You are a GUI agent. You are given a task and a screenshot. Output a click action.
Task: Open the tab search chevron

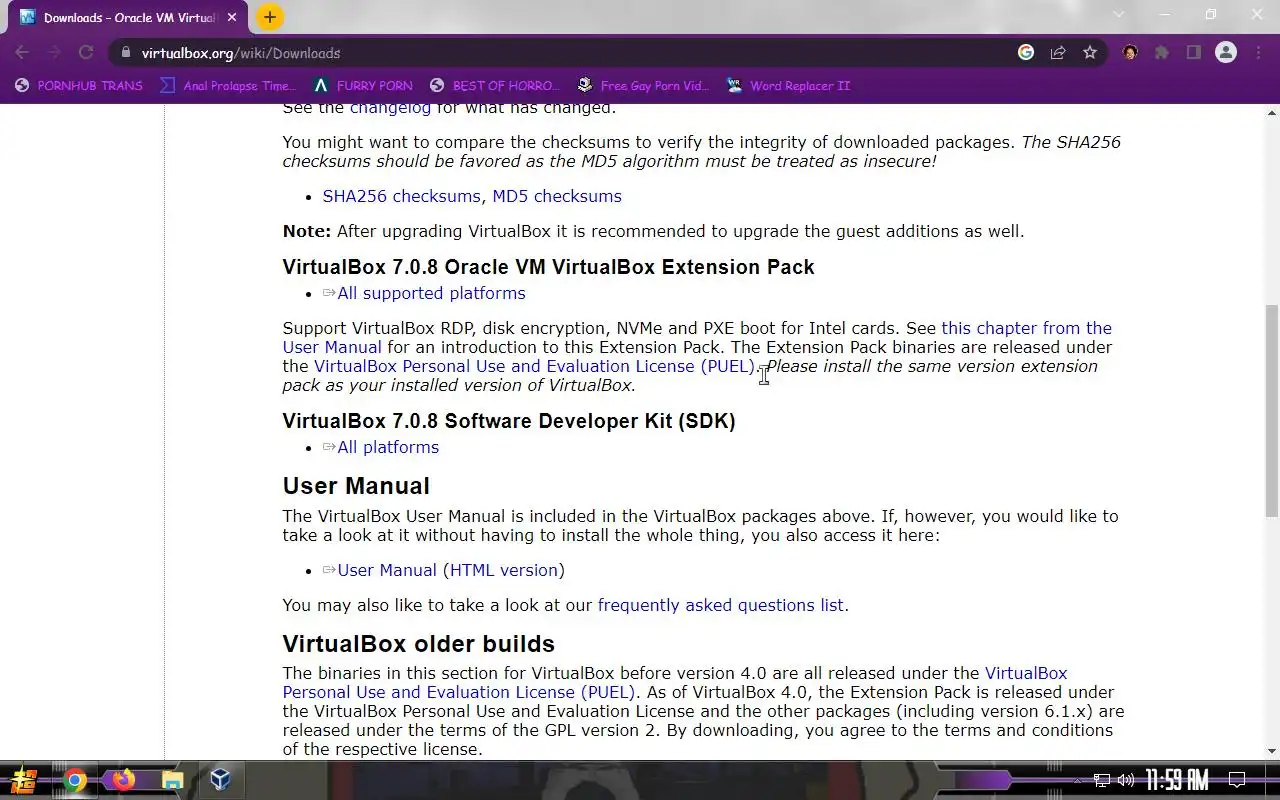click(1119, 15)
